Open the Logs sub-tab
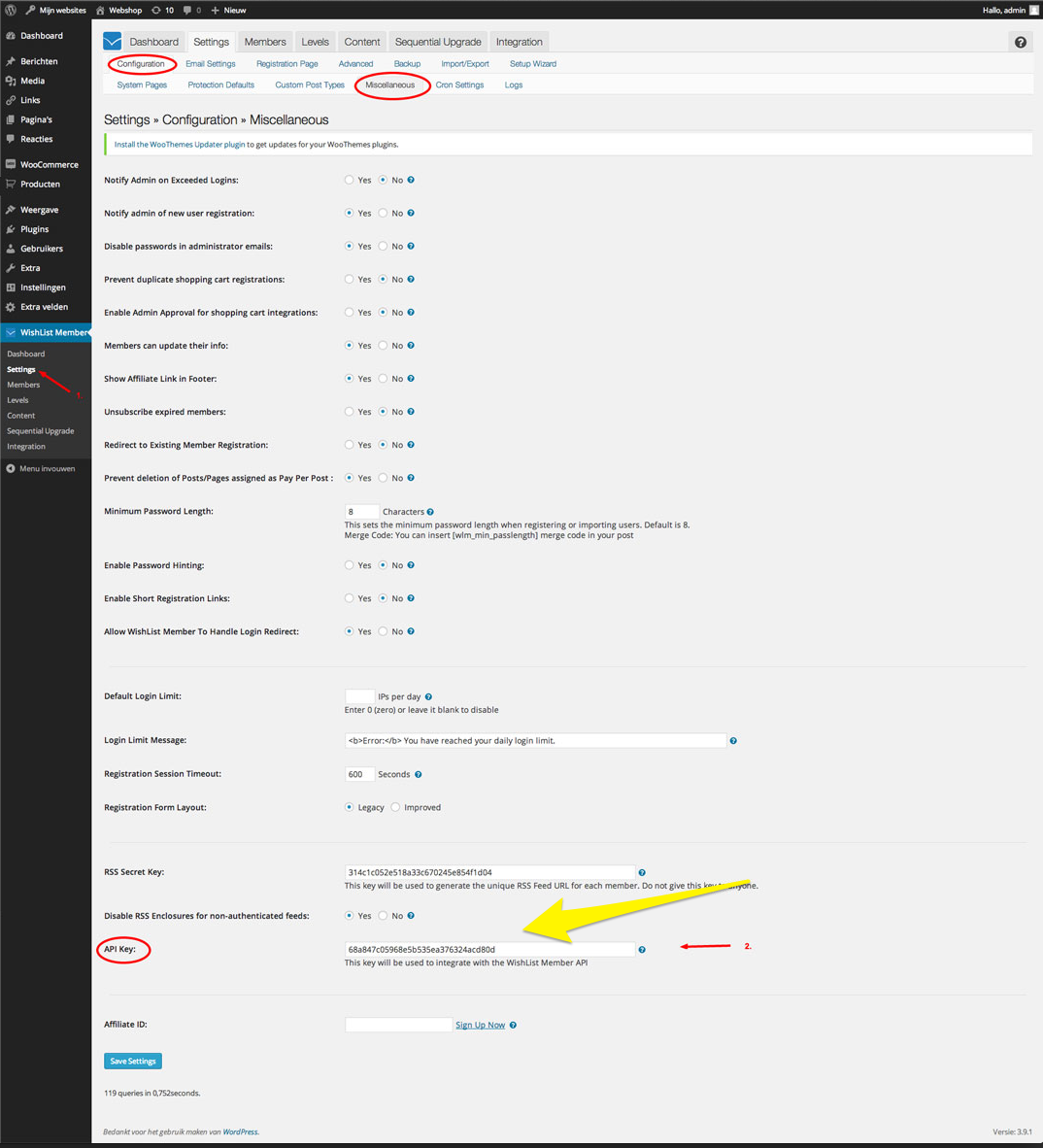This screenshot has width=1043, height=1148. [514, 84]
